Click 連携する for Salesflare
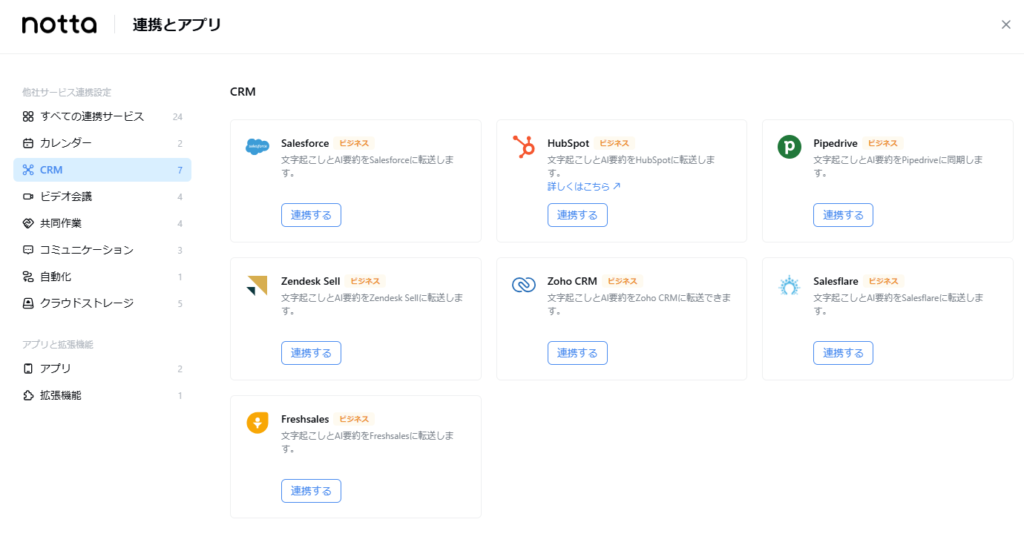Screen dimensions: 1024x548 point(843,353)
